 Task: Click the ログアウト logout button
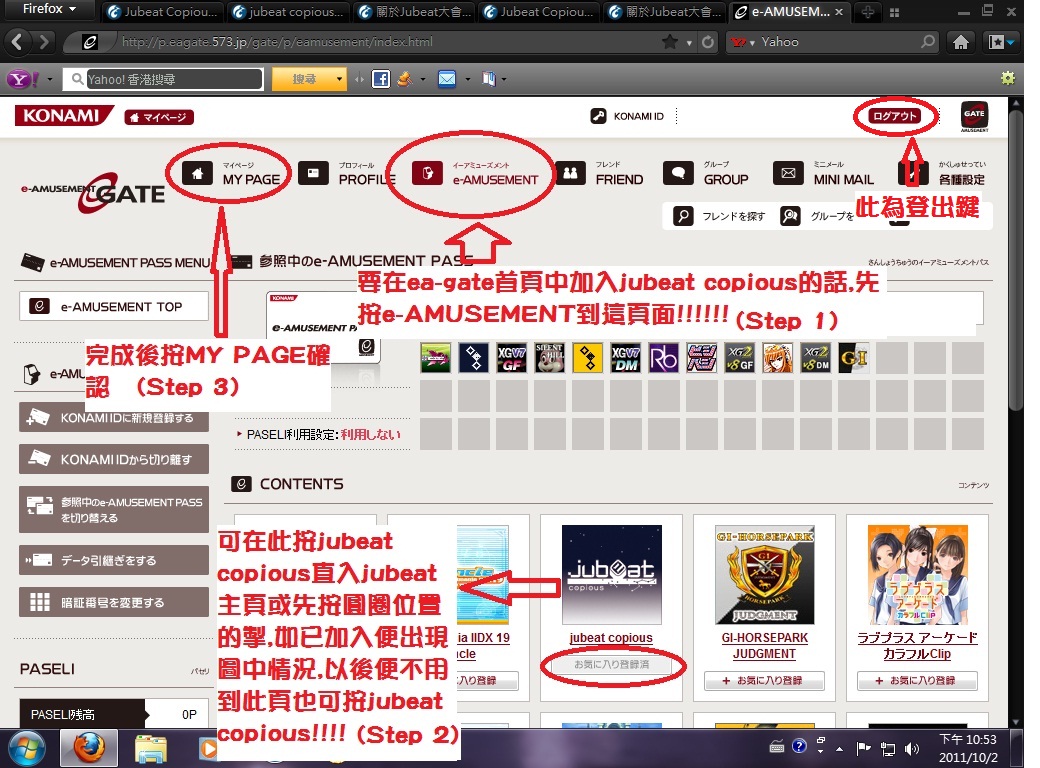click(895, 116)
